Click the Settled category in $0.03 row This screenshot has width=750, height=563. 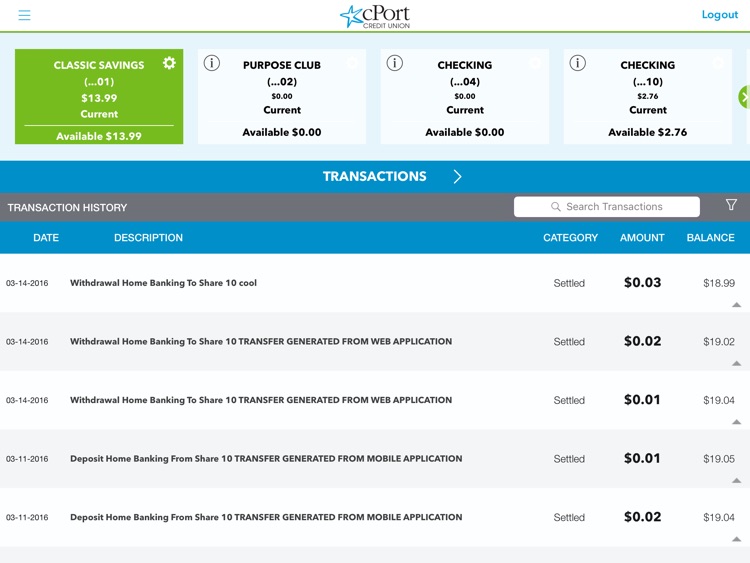569,283
